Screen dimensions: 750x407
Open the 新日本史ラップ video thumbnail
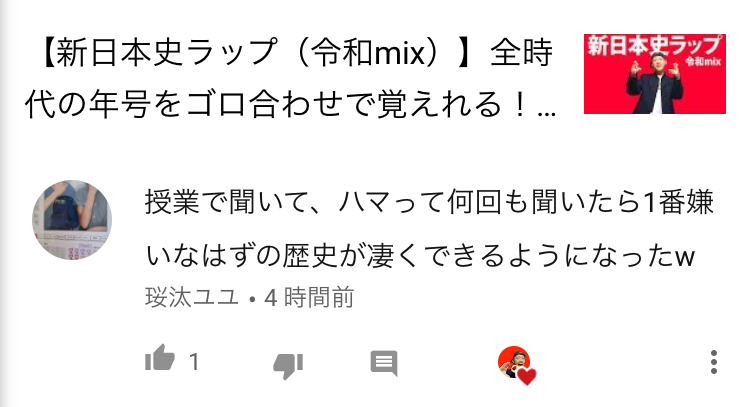tap(655, 74)
